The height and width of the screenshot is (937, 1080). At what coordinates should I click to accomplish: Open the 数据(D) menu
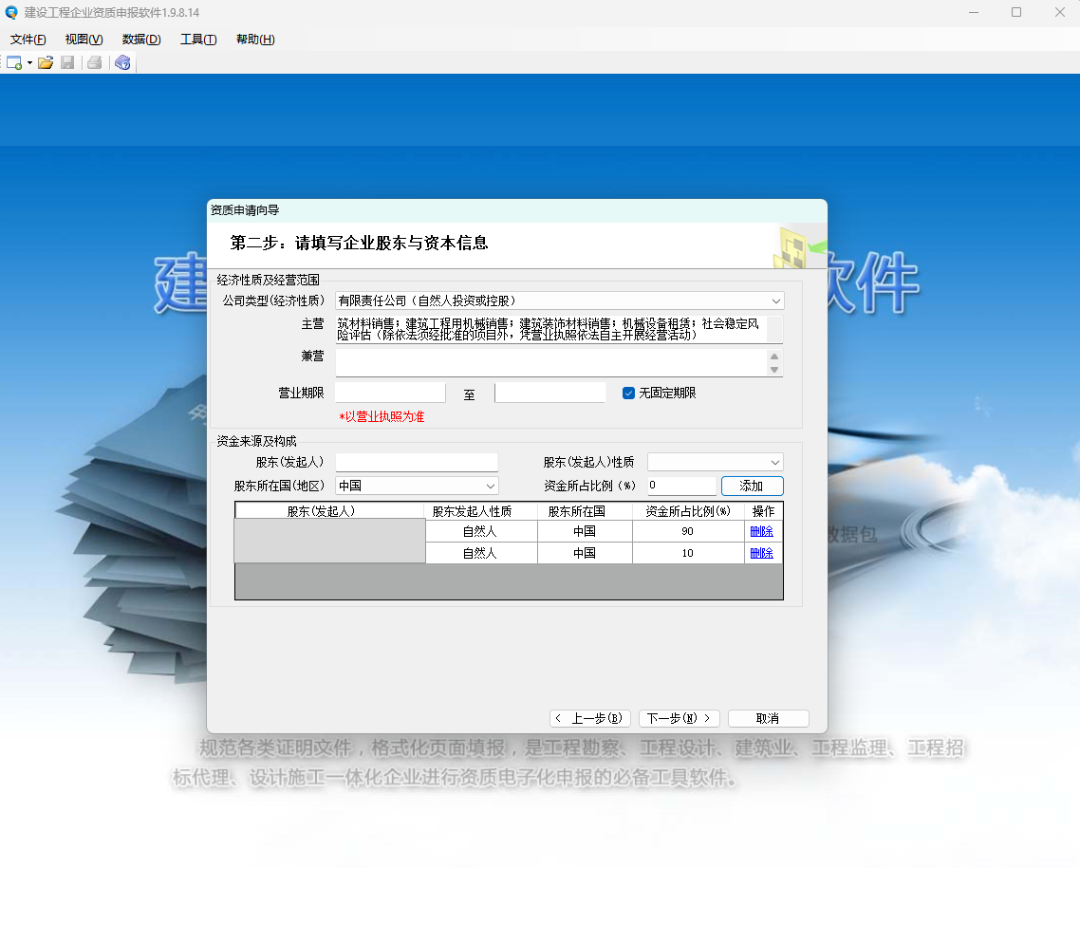click(141, 40)
